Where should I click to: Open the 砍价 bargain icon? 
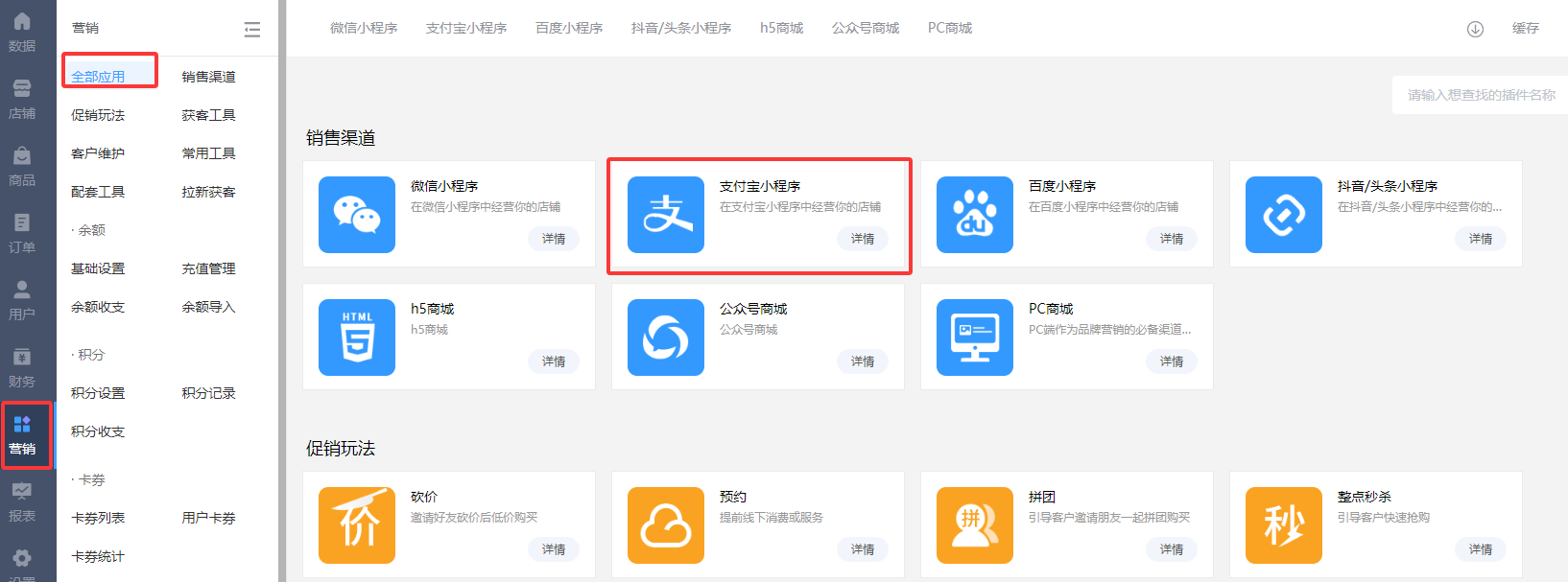point(357,525)
